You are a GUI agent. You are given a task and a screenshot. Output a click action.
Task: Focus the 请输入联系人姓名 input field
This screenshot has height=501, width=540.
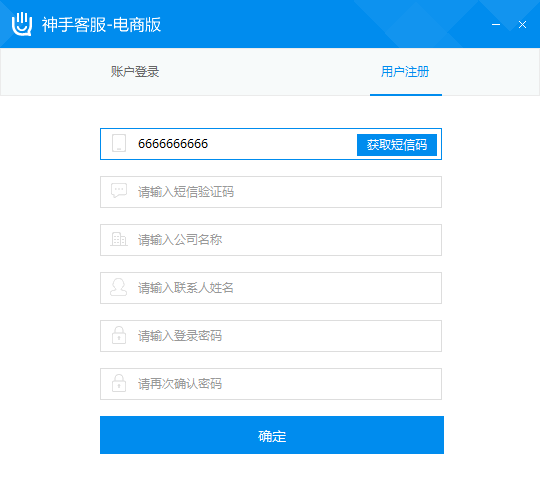tap(271, 288)
